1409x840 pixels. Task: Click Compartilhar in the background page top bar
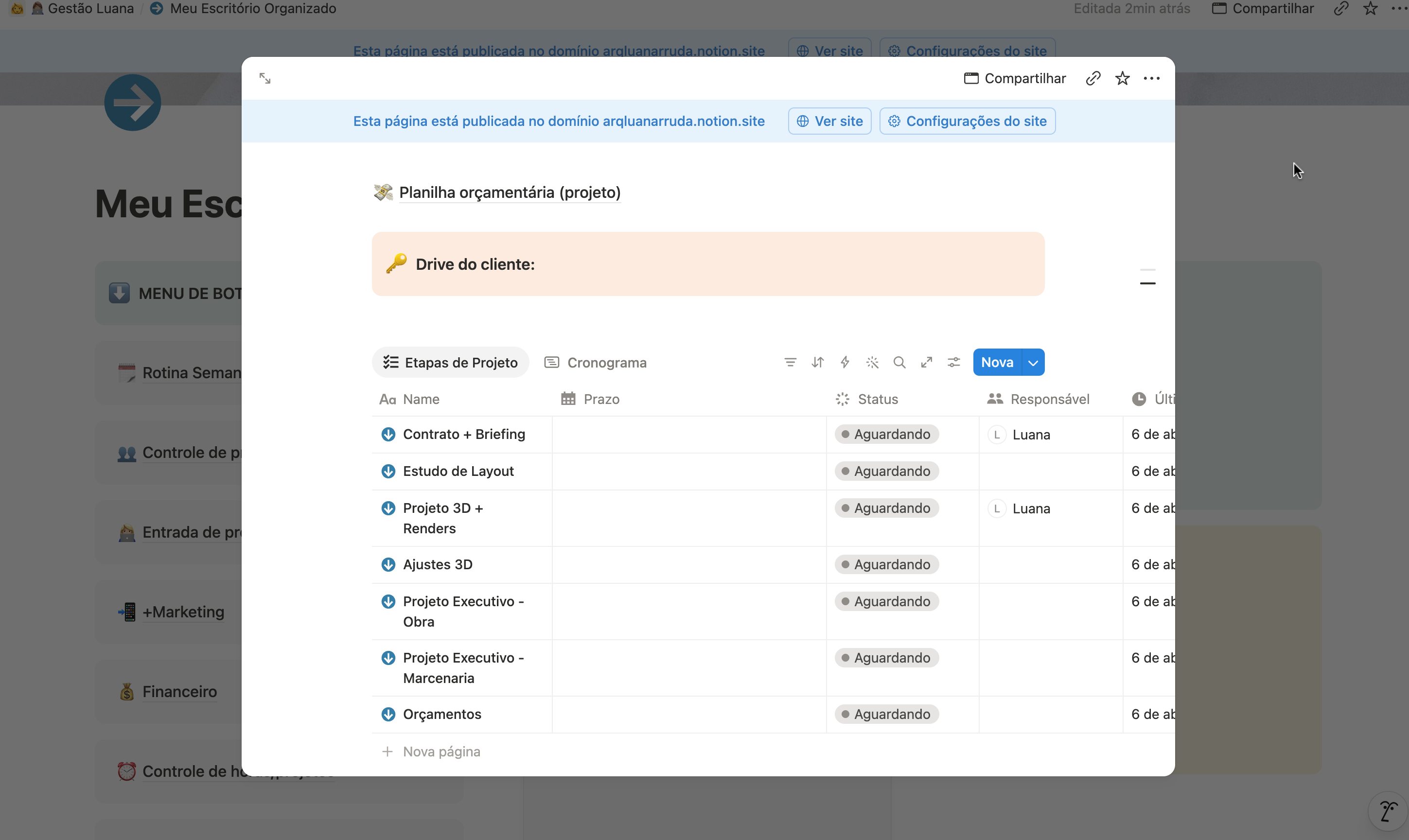tap(1263, 8)
